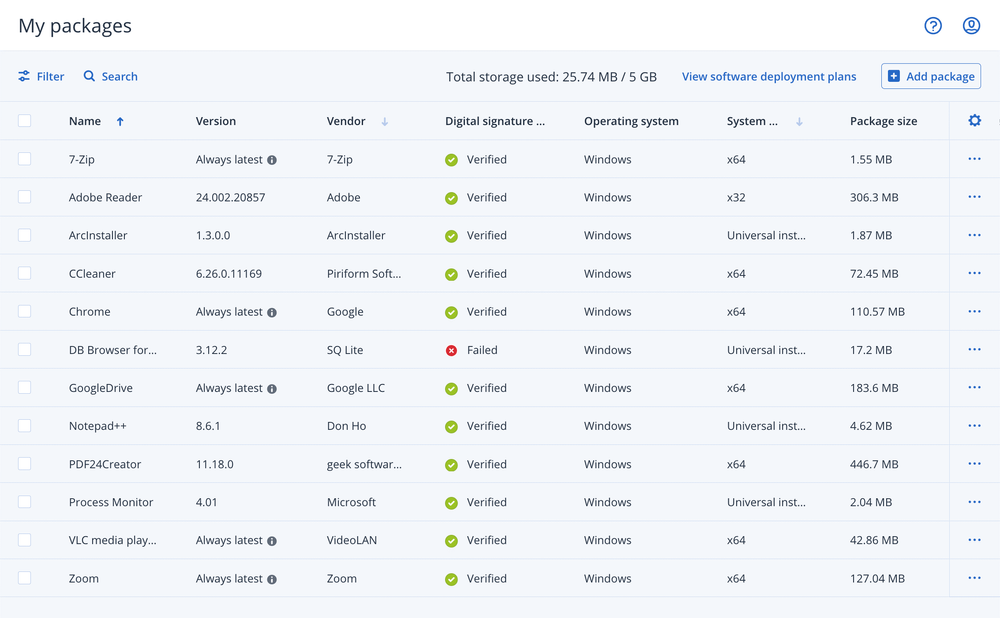
Task: Click the Notepad++ package name
Action: (98, 426)
